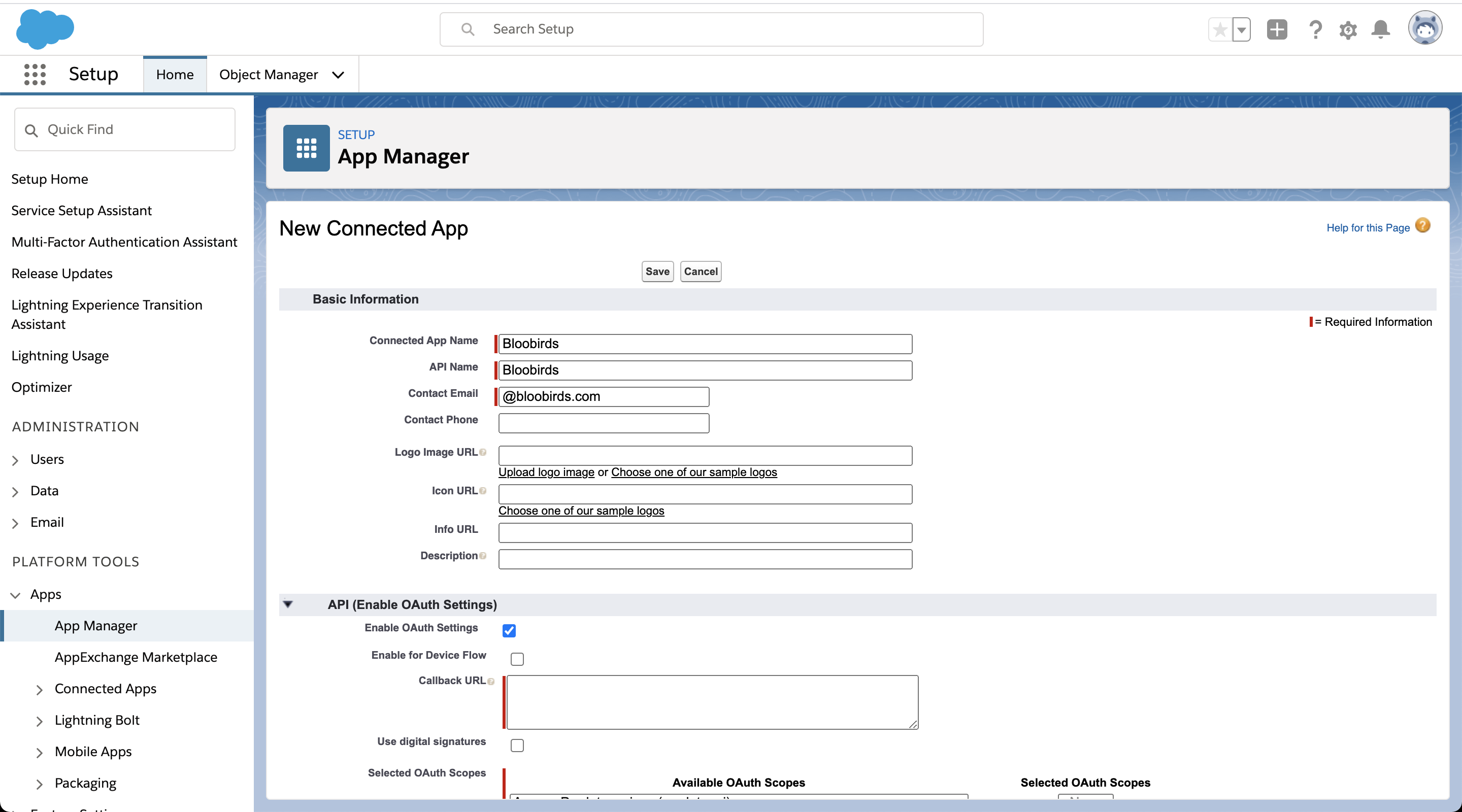Open Setup Home in sidebar
Image resolution: width=1462 pixels, height=812 pixels.
click(50, 179)
